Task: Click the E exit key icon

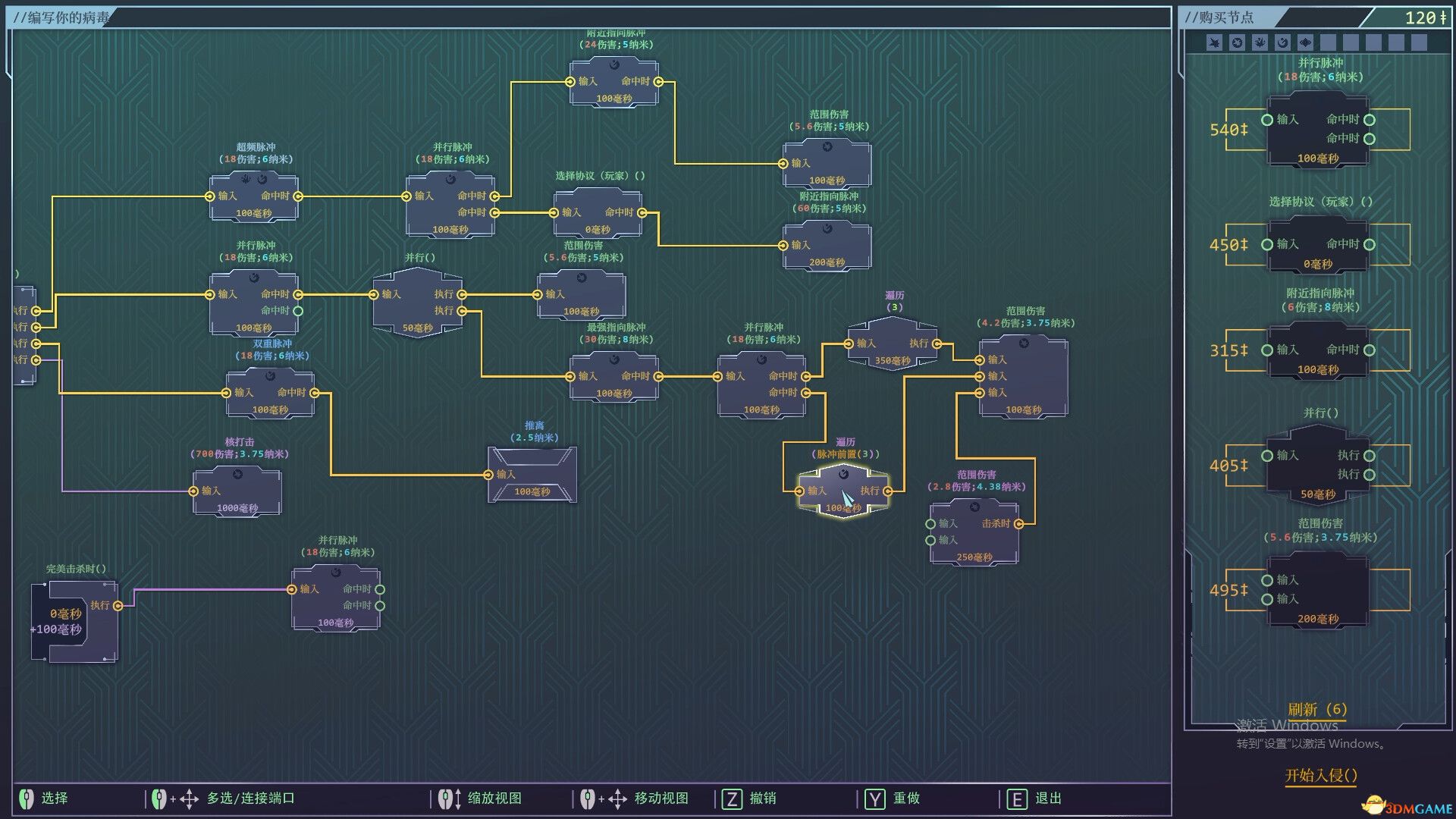Action: pyautogui.click(x=1016, y=799)
